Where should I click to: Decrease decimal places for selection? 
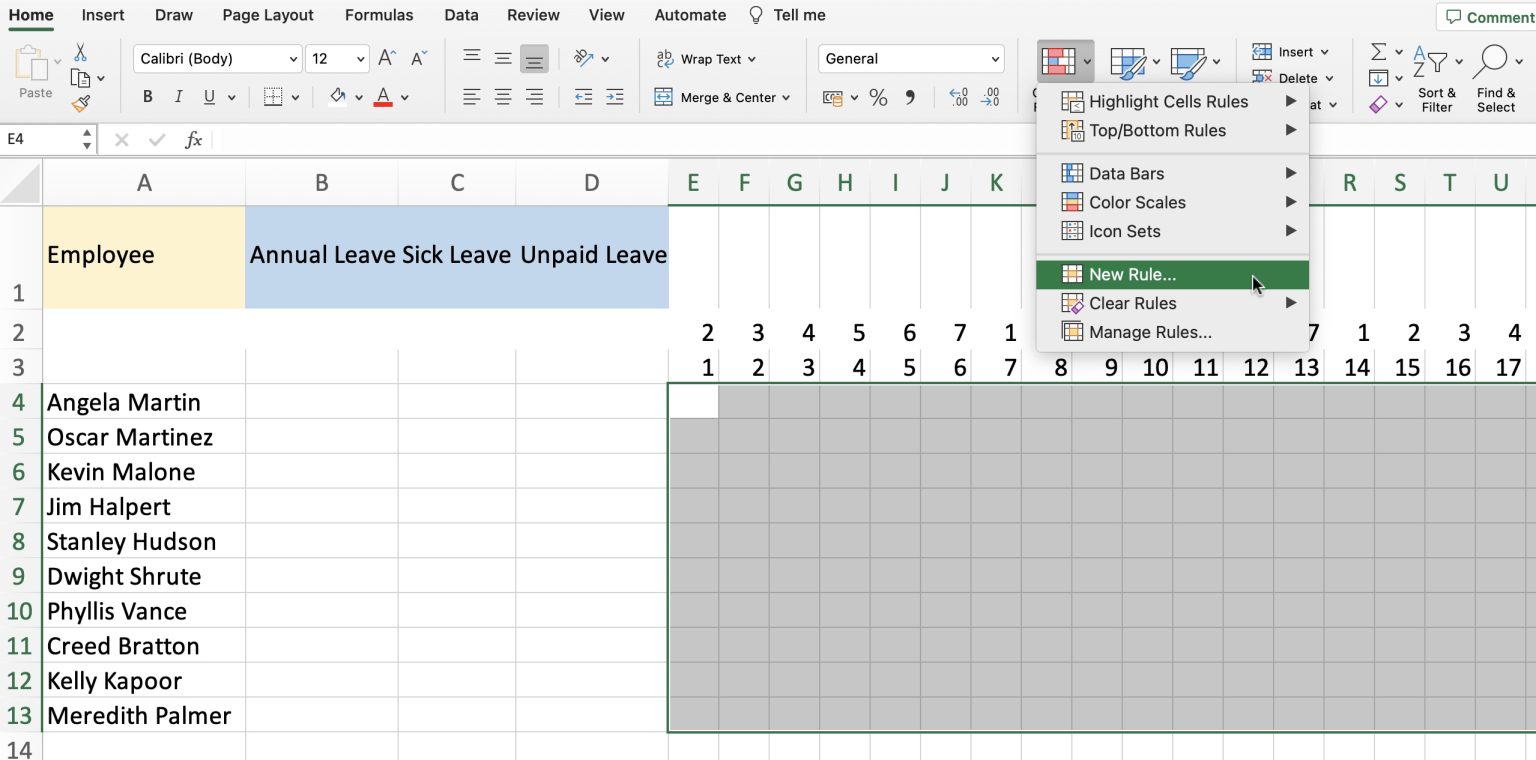992,98
